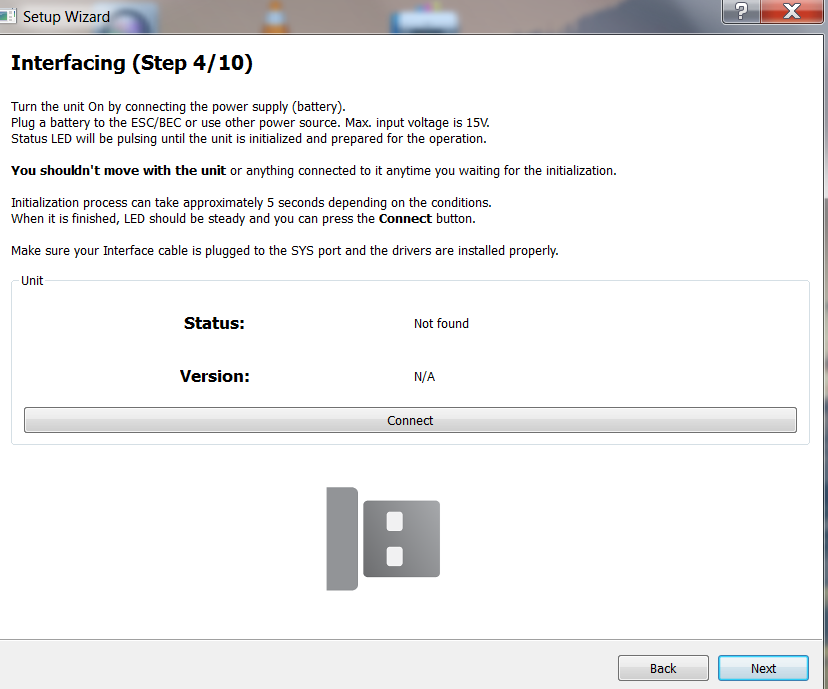Click the "N/A" version value
Image resolution: width=828 pixels, height=689 pixels.
(424, 377)
